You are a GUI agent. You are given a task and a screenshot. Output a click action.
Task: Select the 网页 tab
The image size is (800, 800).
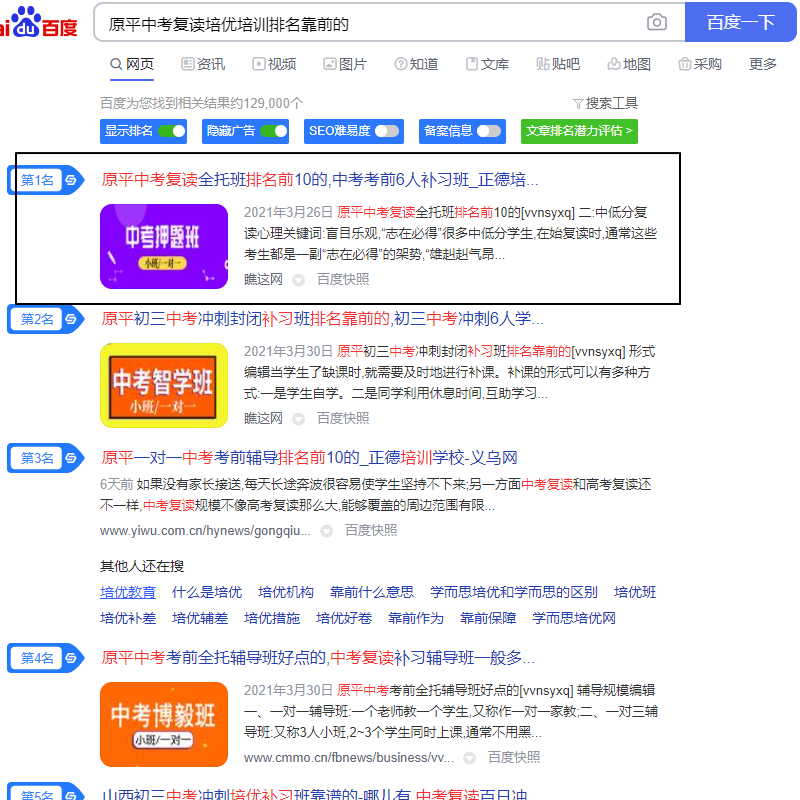point(132,64)
